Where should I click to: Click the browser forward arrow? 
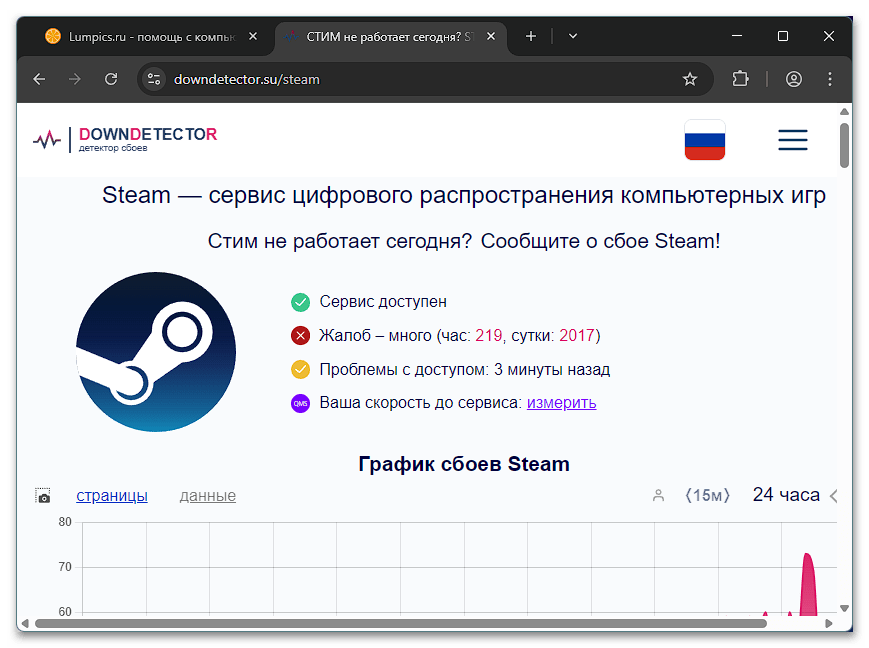coord(75,79)
